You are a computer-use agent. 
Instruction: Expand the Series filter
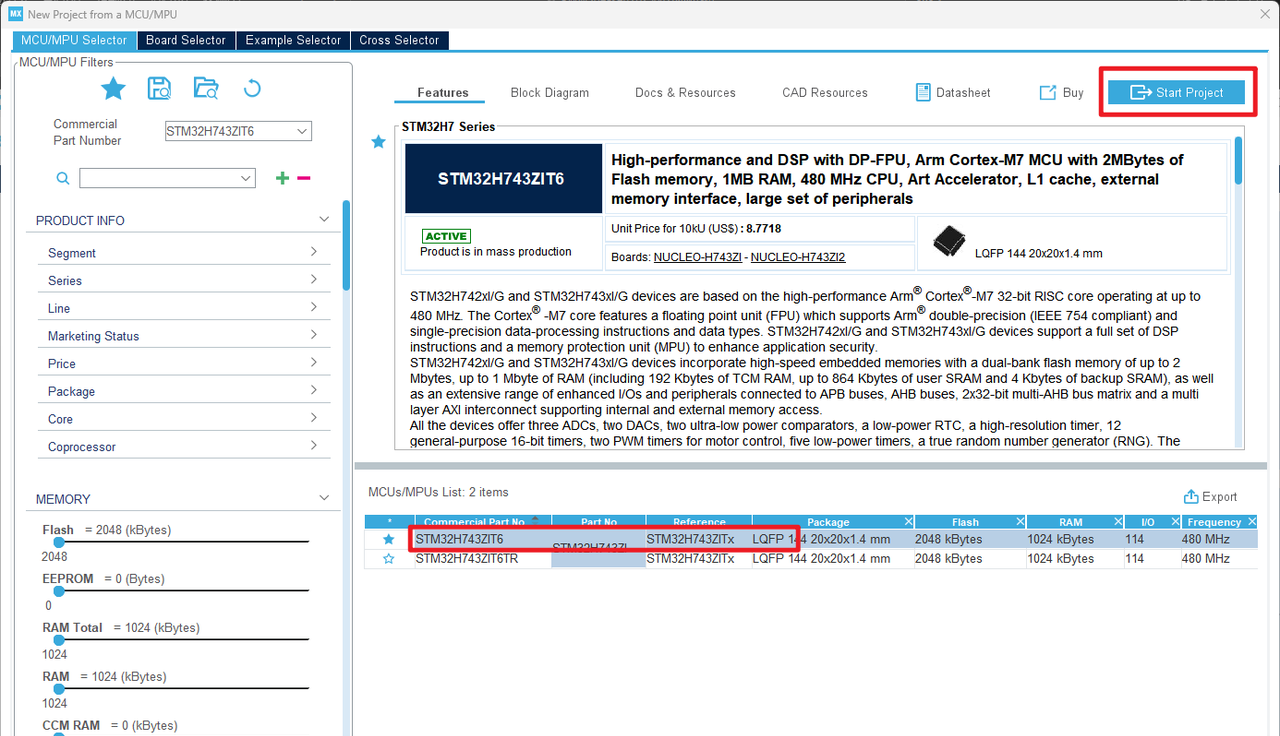[x=313, y=280]
